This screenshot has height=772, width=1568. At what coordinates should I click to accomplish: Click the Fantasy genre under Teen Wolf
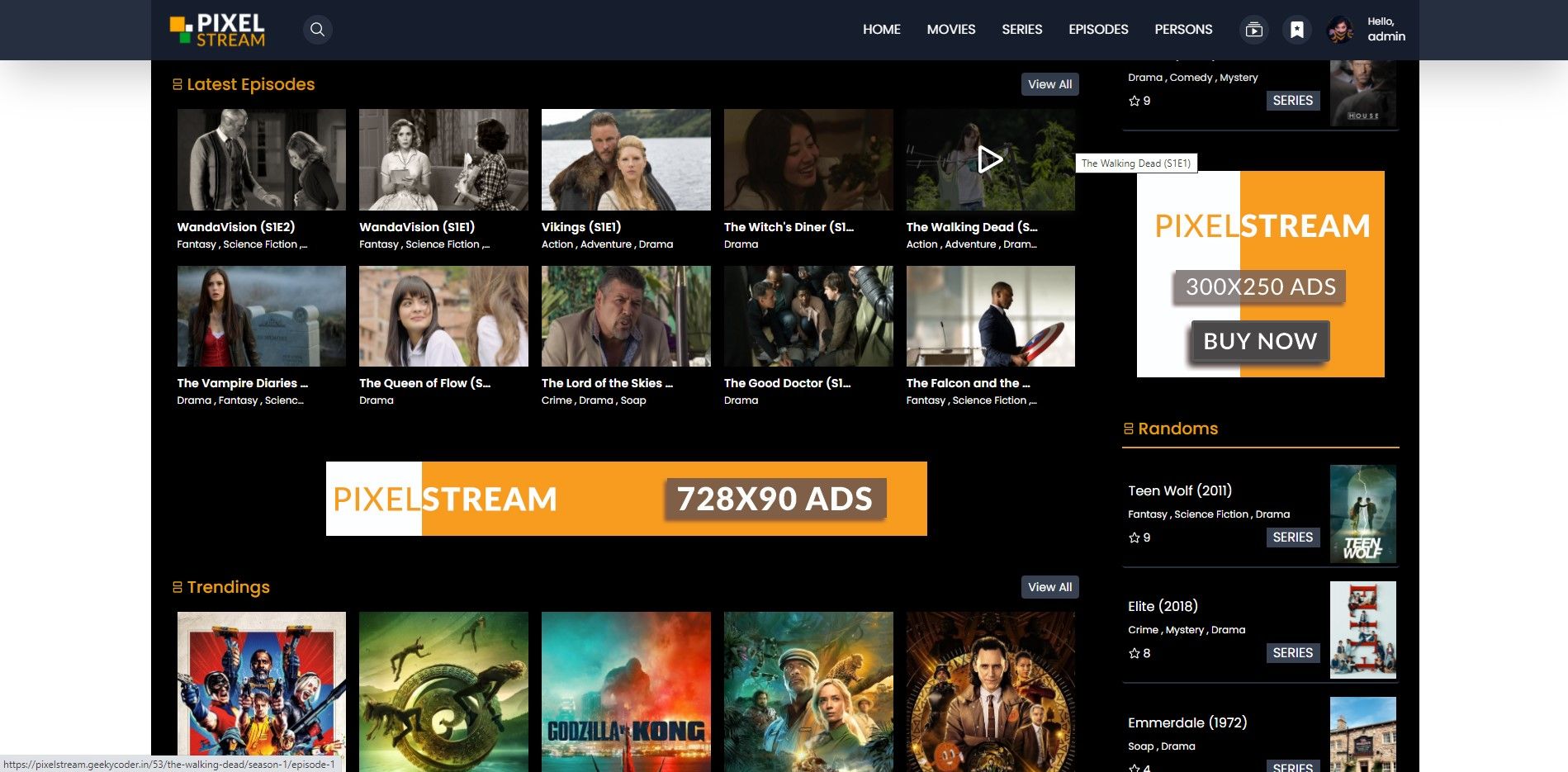click(x=1148, y=514)
